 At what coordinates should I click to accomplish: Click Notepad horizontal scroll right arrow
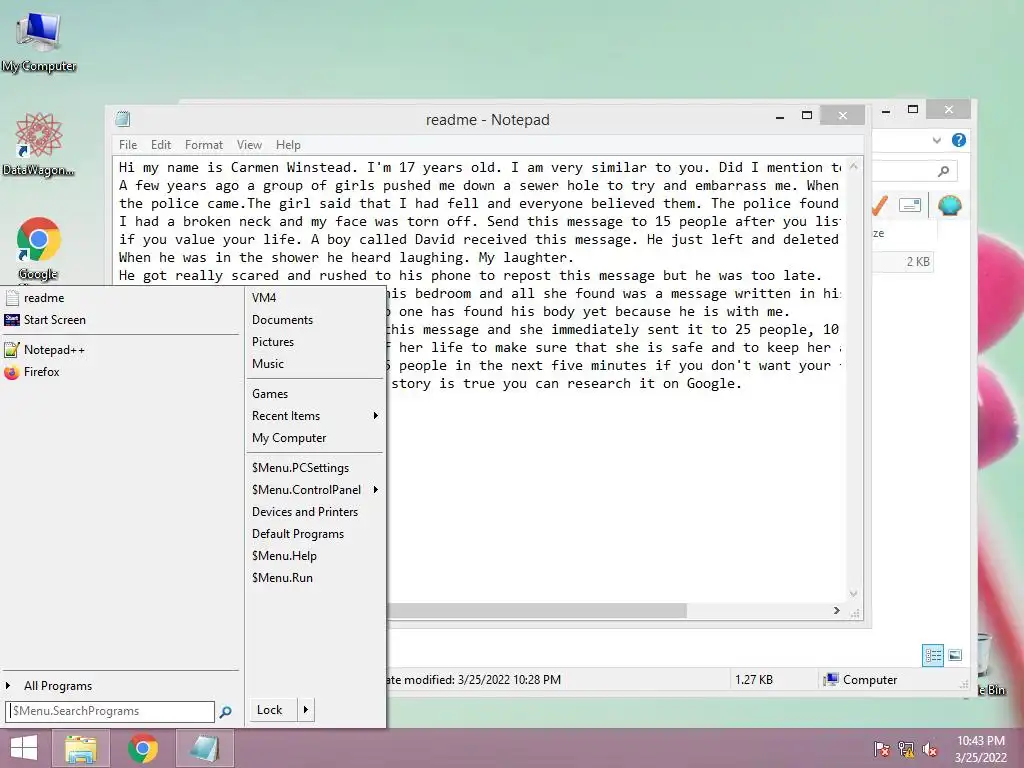[x=837, y=611]
